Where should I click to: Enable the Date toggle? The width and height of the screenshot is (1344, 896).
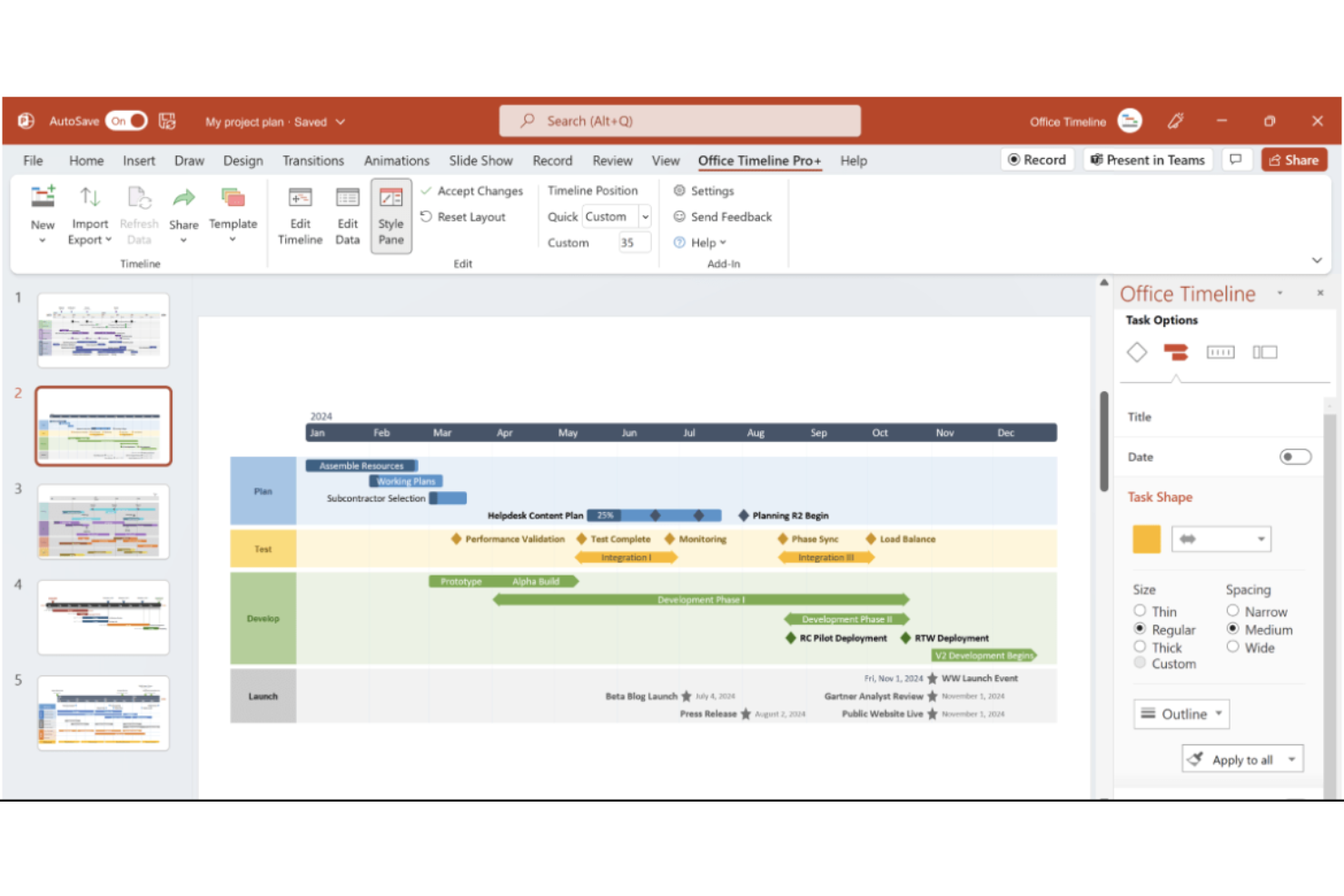[1295, 457]
